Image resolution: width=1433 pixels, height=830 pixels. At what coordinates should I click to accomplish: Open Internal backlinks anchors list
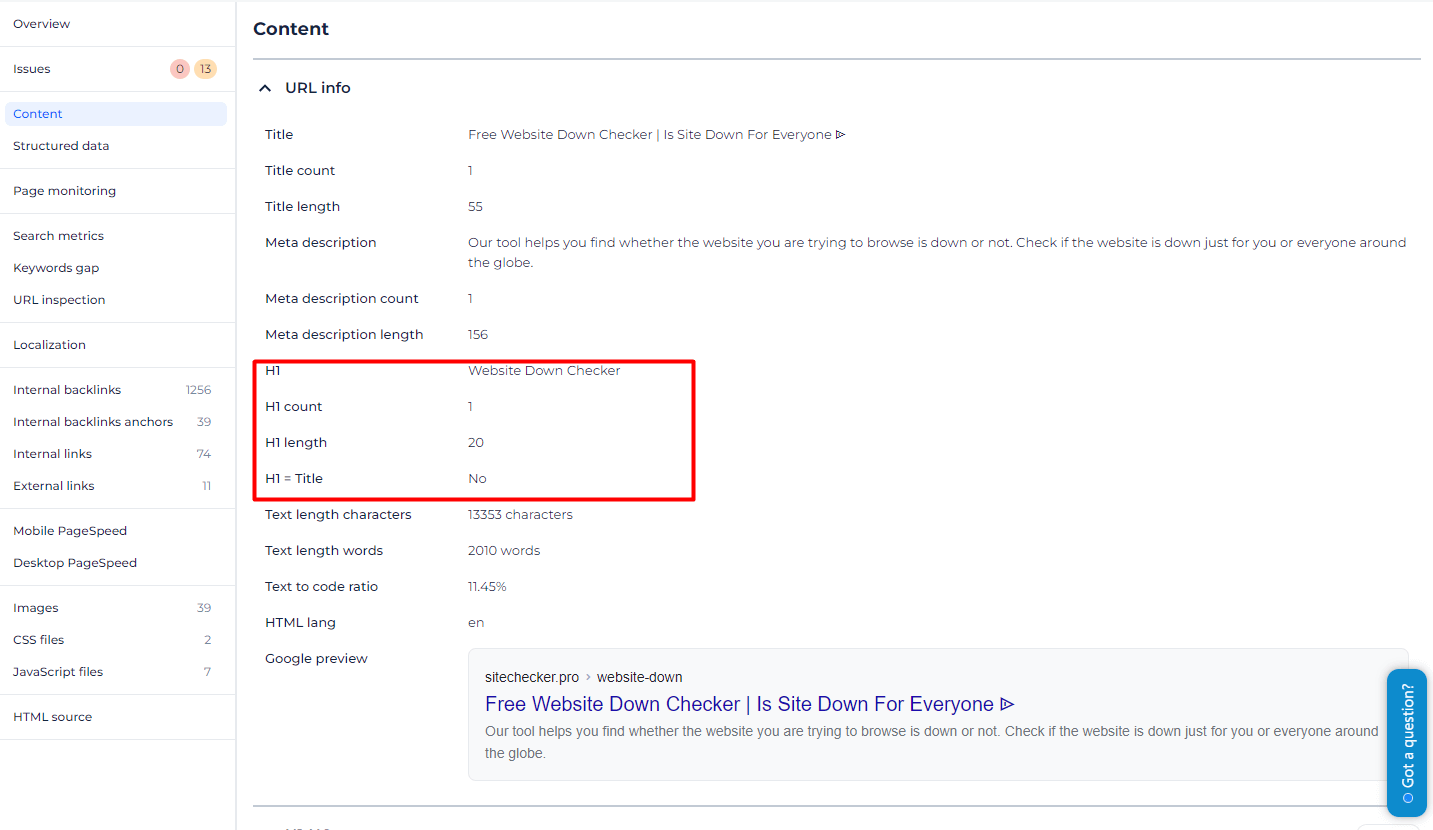pos(93,422)
